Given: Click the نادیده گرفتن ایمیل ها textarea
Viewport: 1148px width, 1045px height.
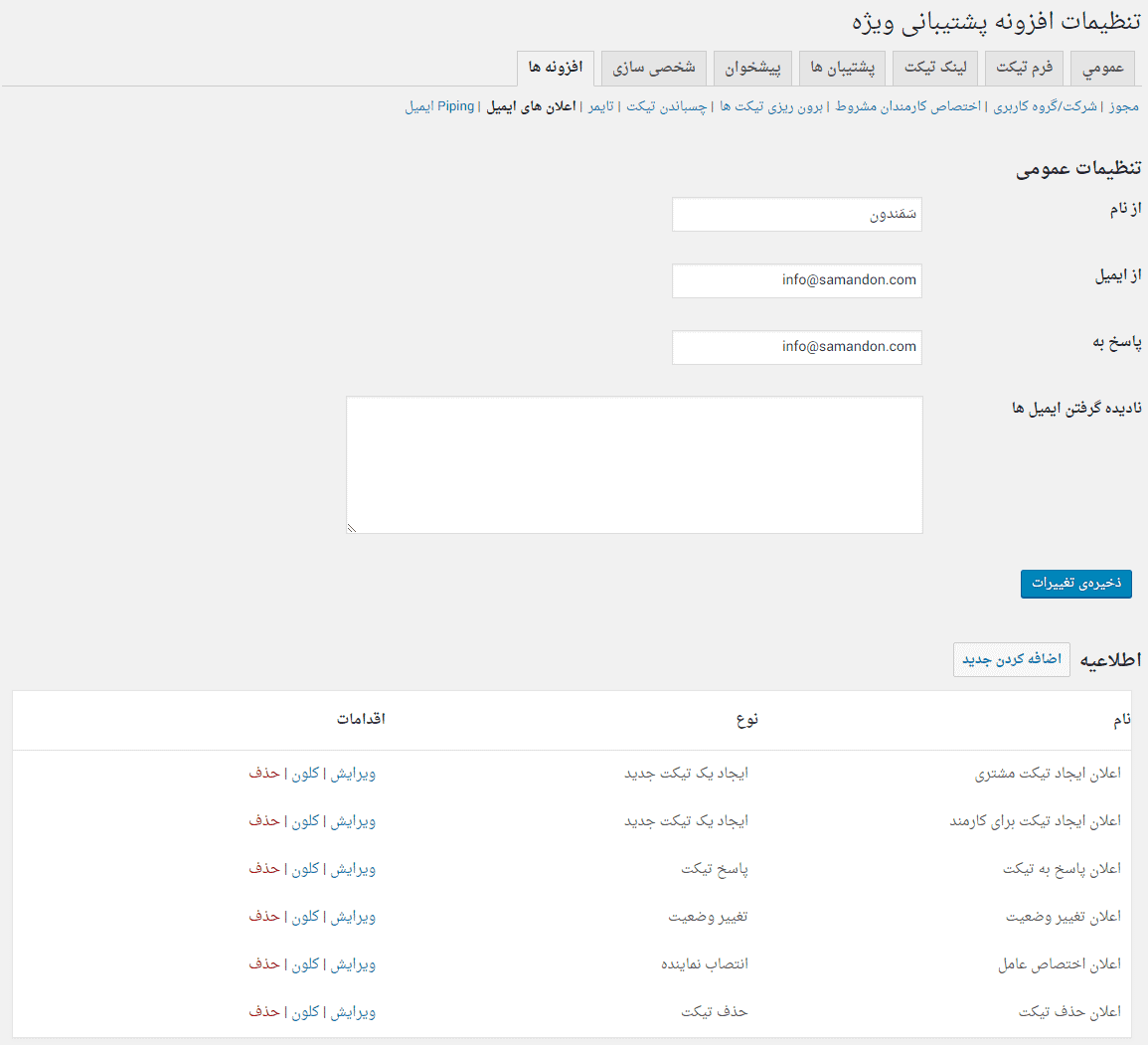Looking at the screenshot, I should tap(634, 465).
